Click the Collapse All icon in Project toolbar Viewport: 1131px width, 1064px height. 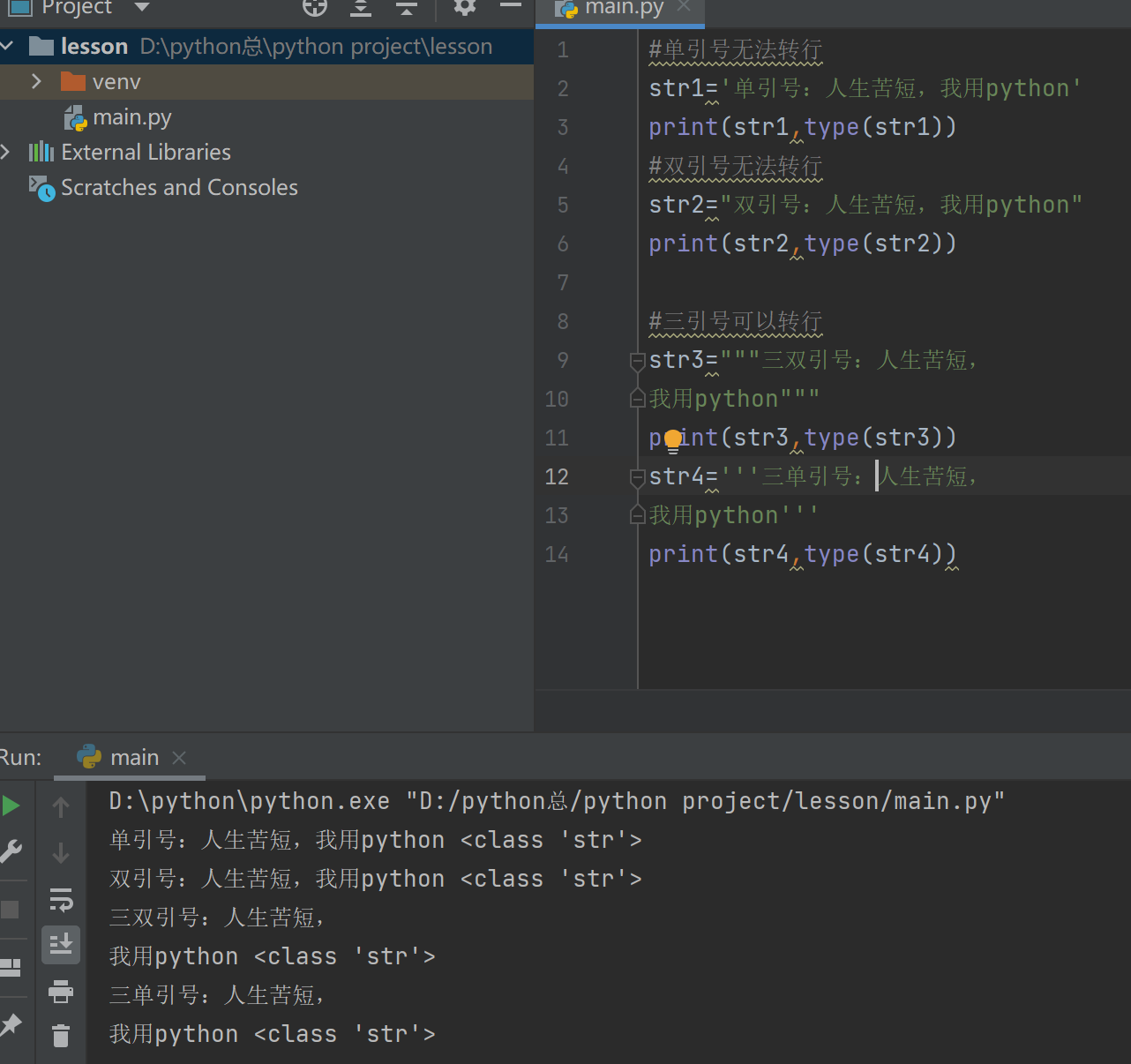point(407,8)
